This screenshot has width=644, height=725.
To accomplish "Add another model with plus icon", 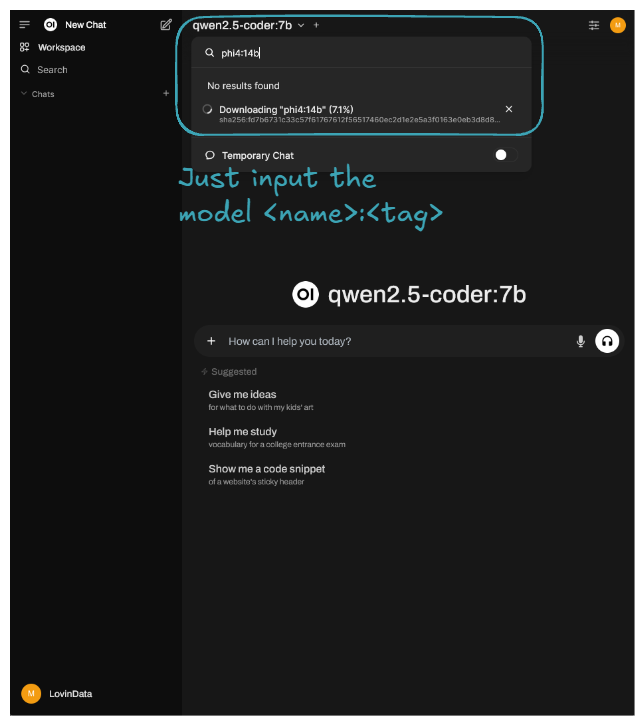I will [x=316, y=25].
